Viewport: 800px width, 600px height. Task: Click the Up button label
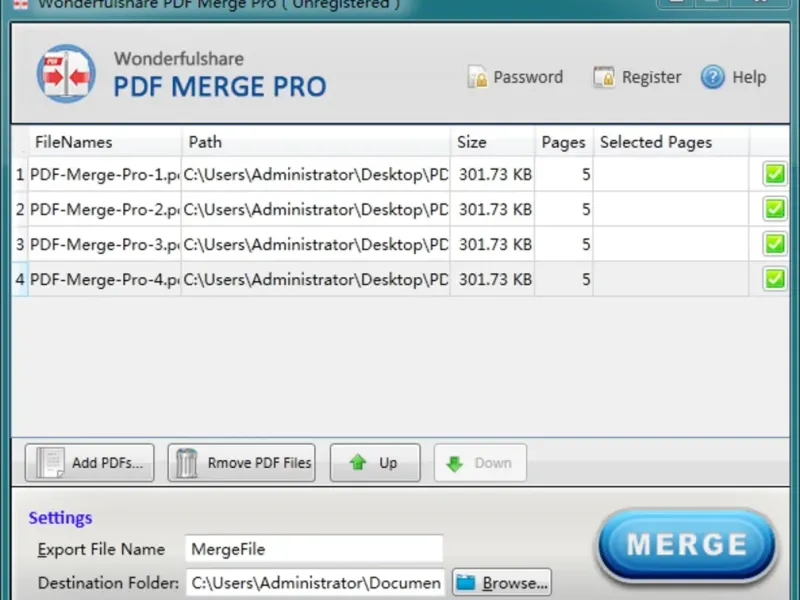coord(388,463)
